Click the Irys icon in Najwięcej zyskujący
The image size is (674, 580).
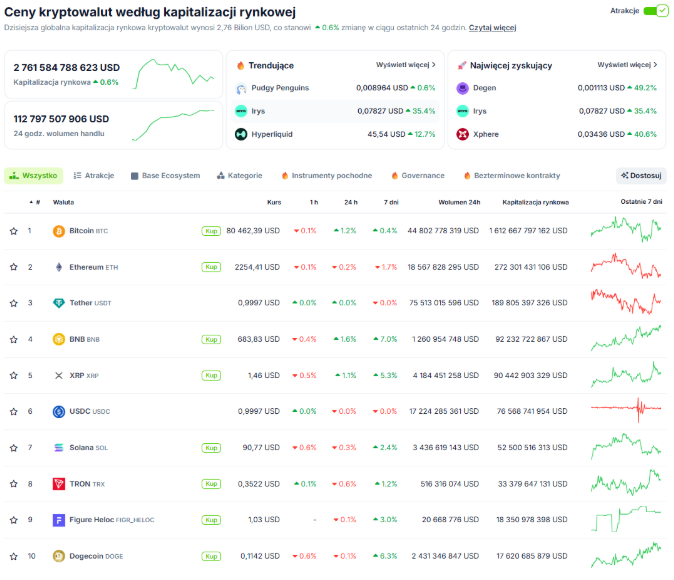[463, 111]
